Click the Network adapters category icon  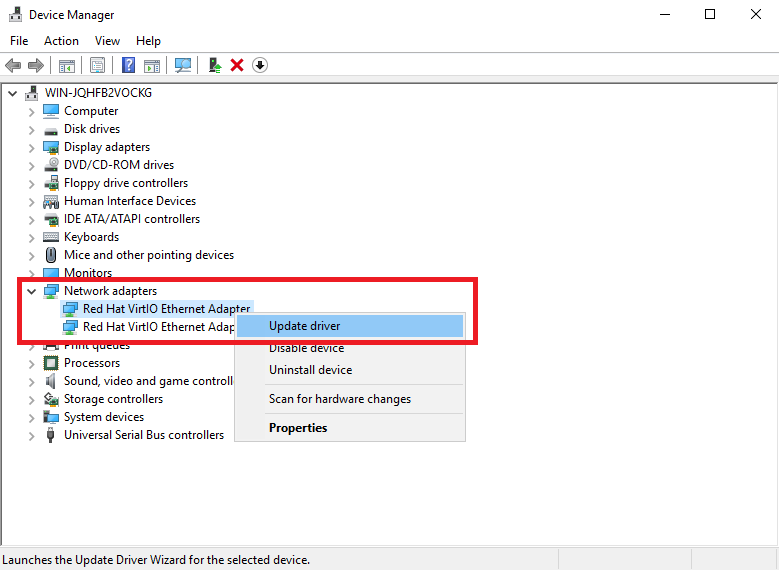pyautogui.click(x=51, y=291)
